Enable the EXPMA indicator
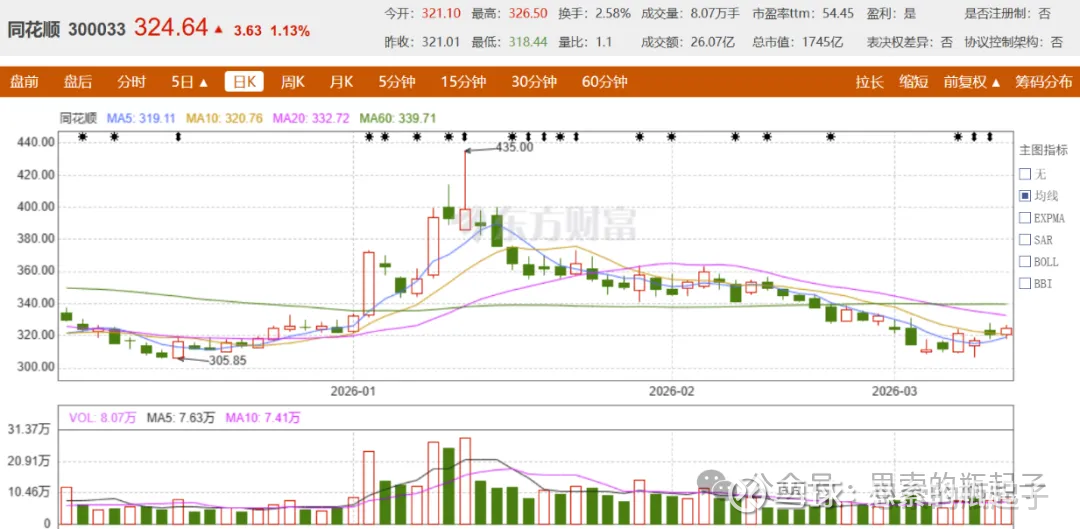Screen dimensions: 1080x529 1024,218
